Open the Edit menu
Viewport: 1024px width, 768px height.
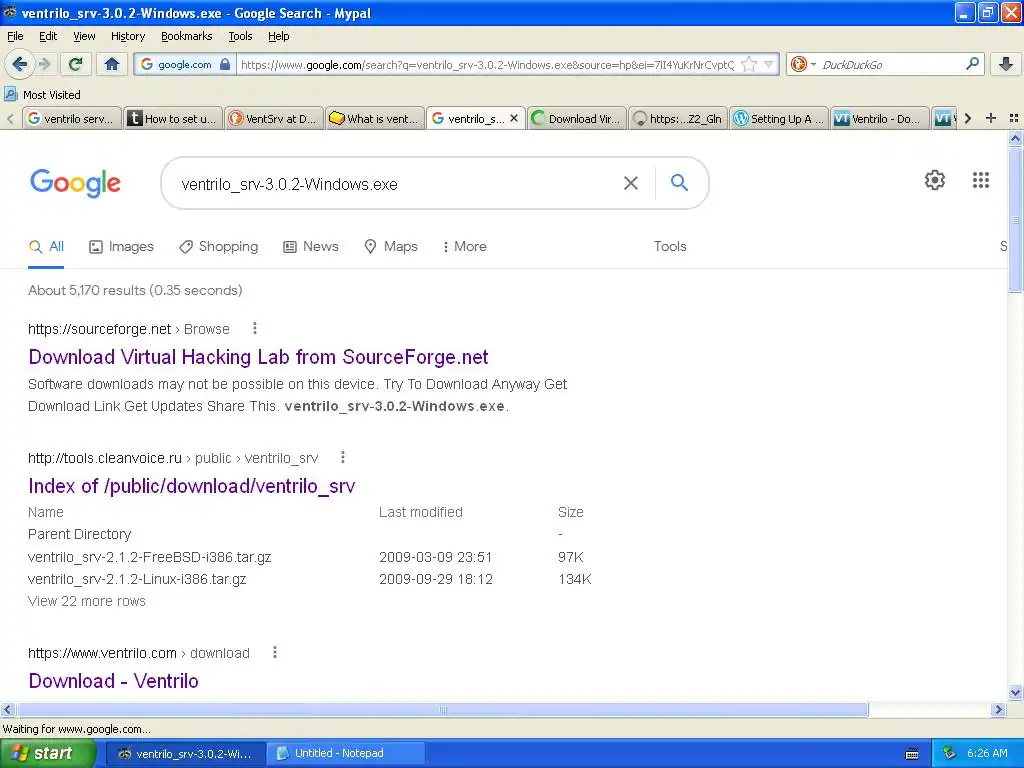coord(48,36)
